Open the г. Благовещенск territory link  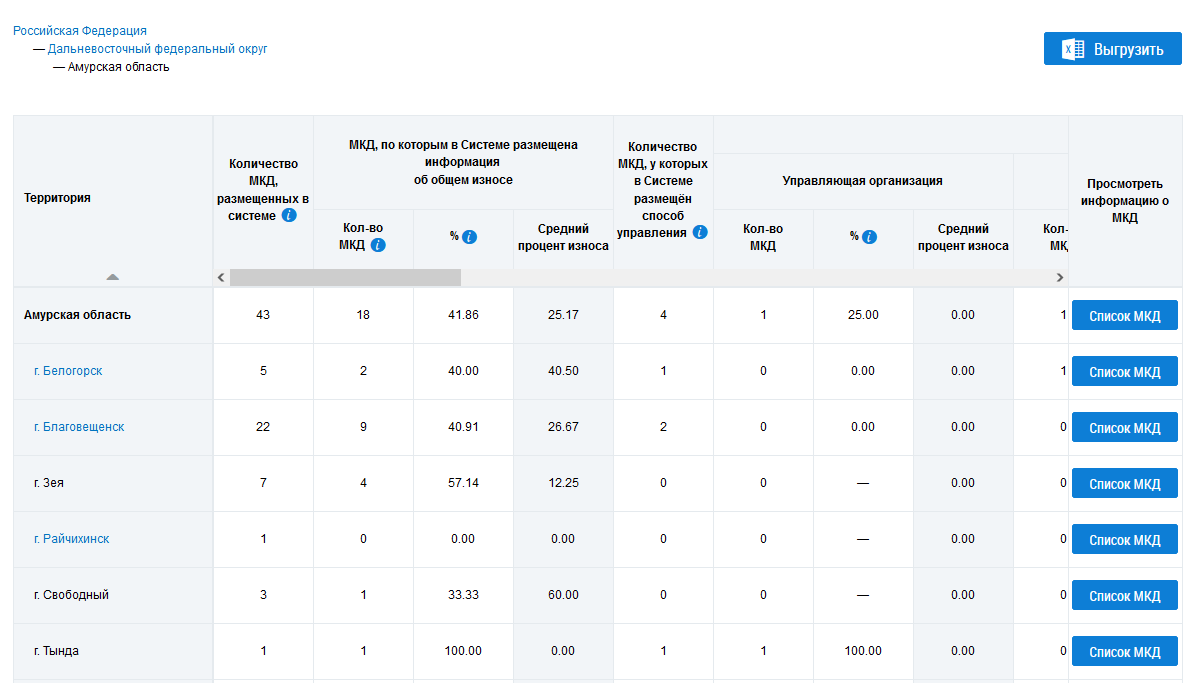coord(79,427)
